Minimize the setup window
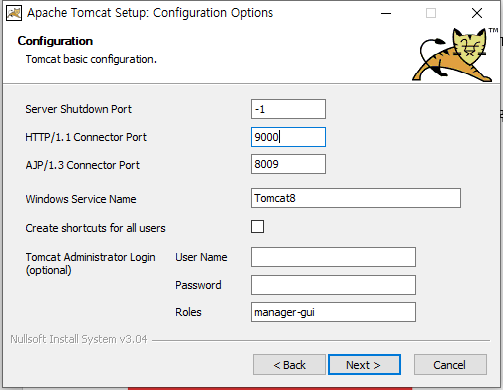 (x=386, y=13)
